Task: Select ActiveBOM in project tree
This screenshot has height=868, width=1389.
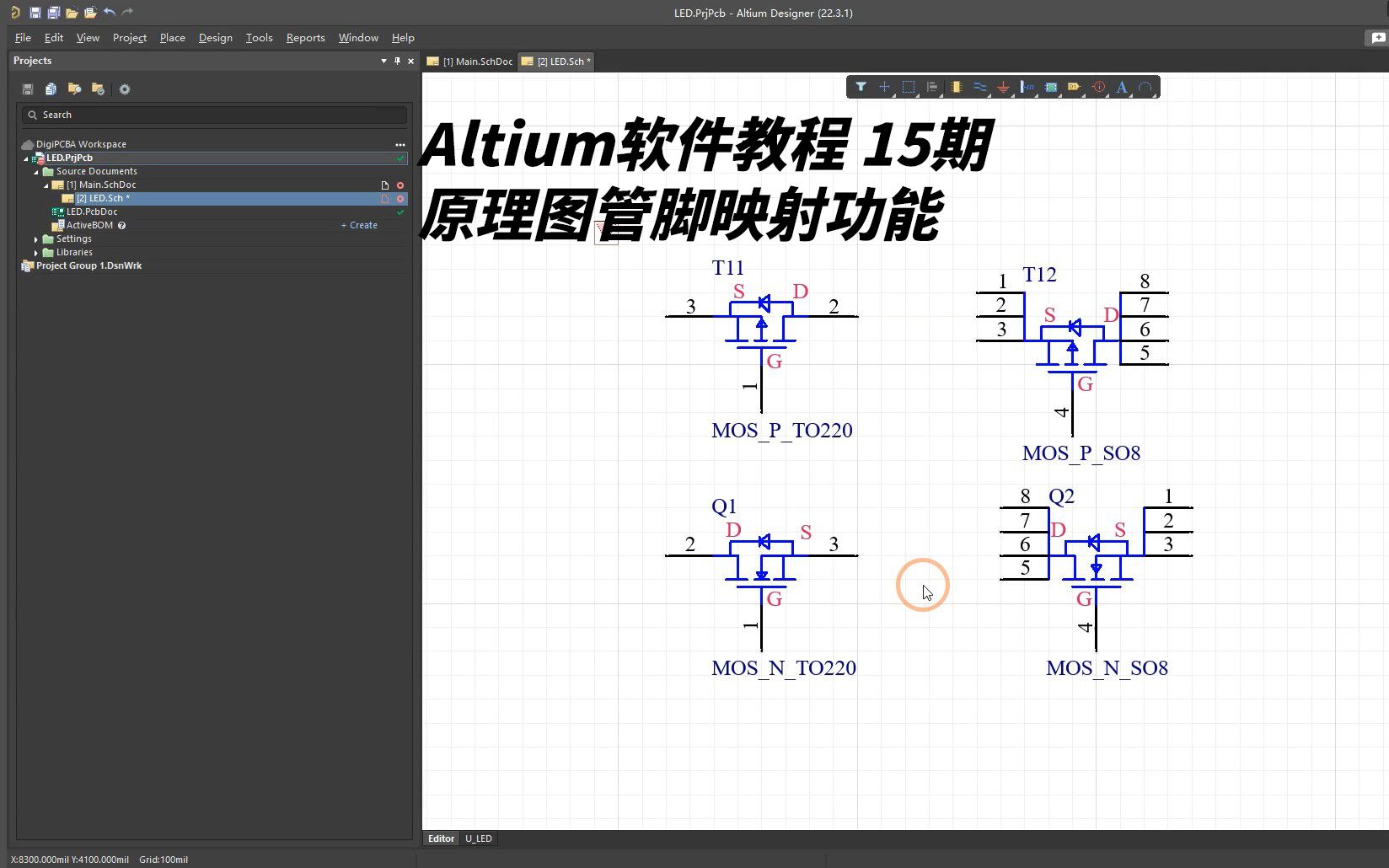Action: pyautogui.click(x=89, y=225)
